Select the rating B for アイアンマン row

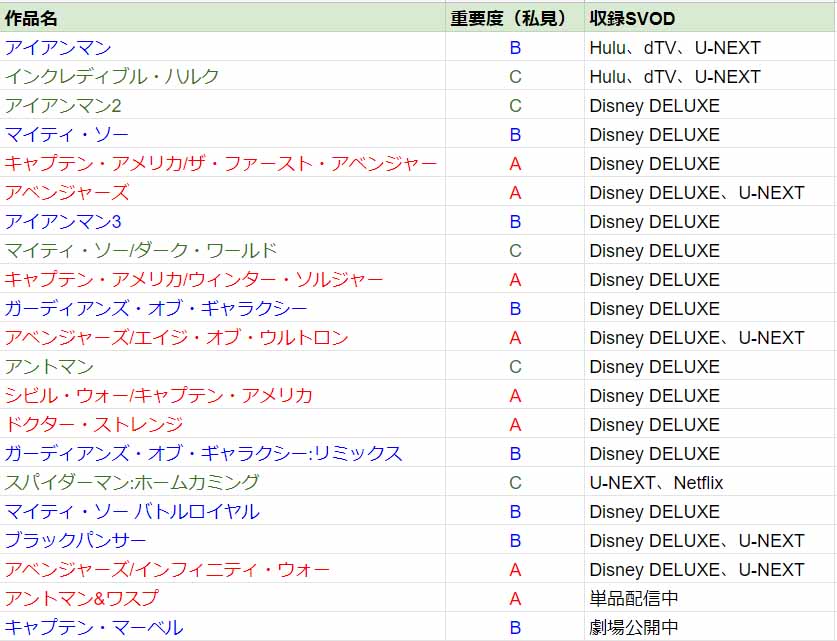pos(515,48)
